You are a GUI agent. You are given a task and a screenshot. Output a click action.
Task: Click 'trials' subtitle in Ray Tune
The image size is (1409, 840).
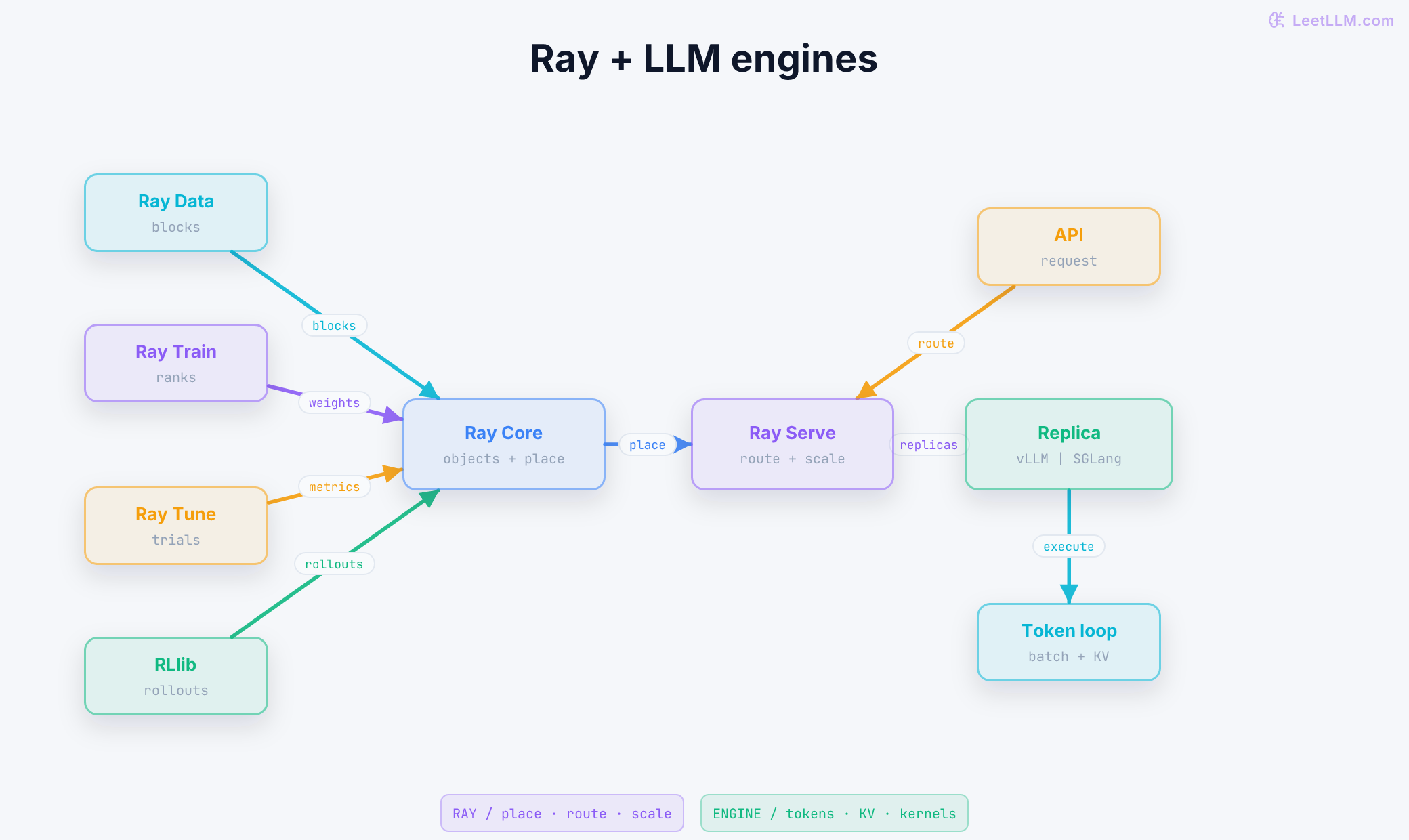(x=176, y=540)
